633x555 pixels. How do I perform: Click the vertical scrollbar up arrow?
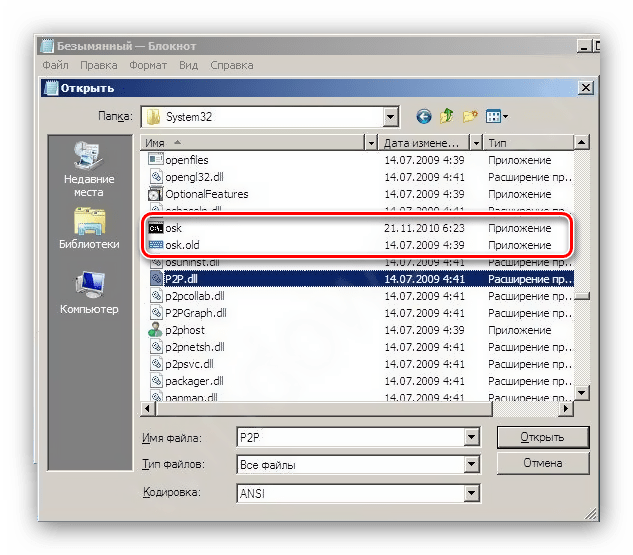(x=581, y=142)
